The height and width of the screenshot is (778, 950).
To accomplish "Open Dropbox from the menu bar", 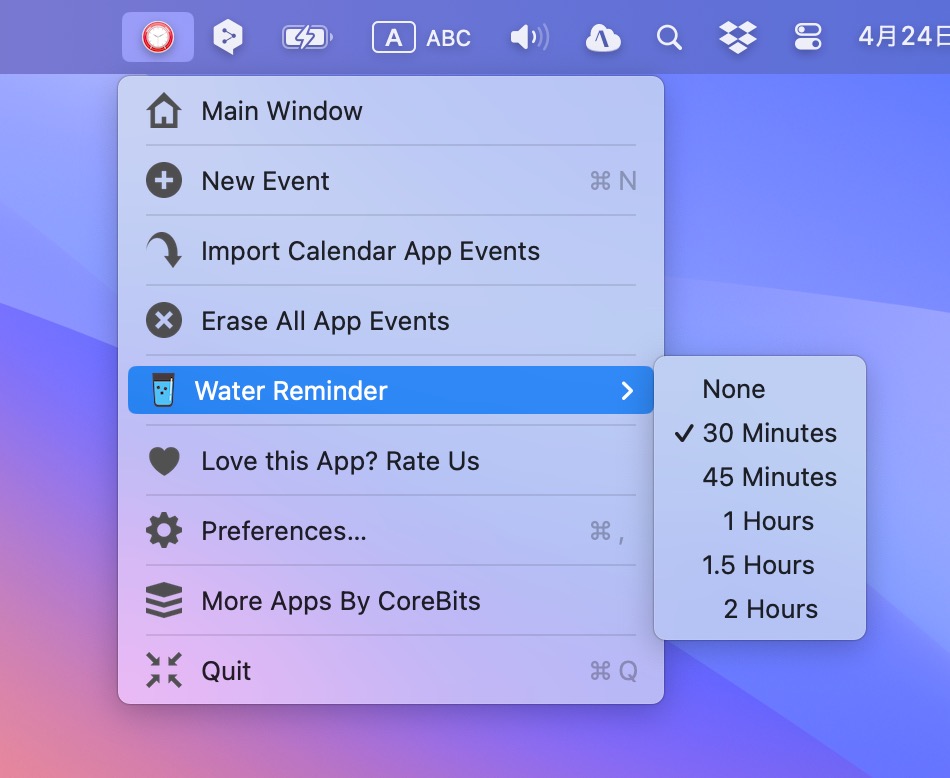I will tap(737, 37).
